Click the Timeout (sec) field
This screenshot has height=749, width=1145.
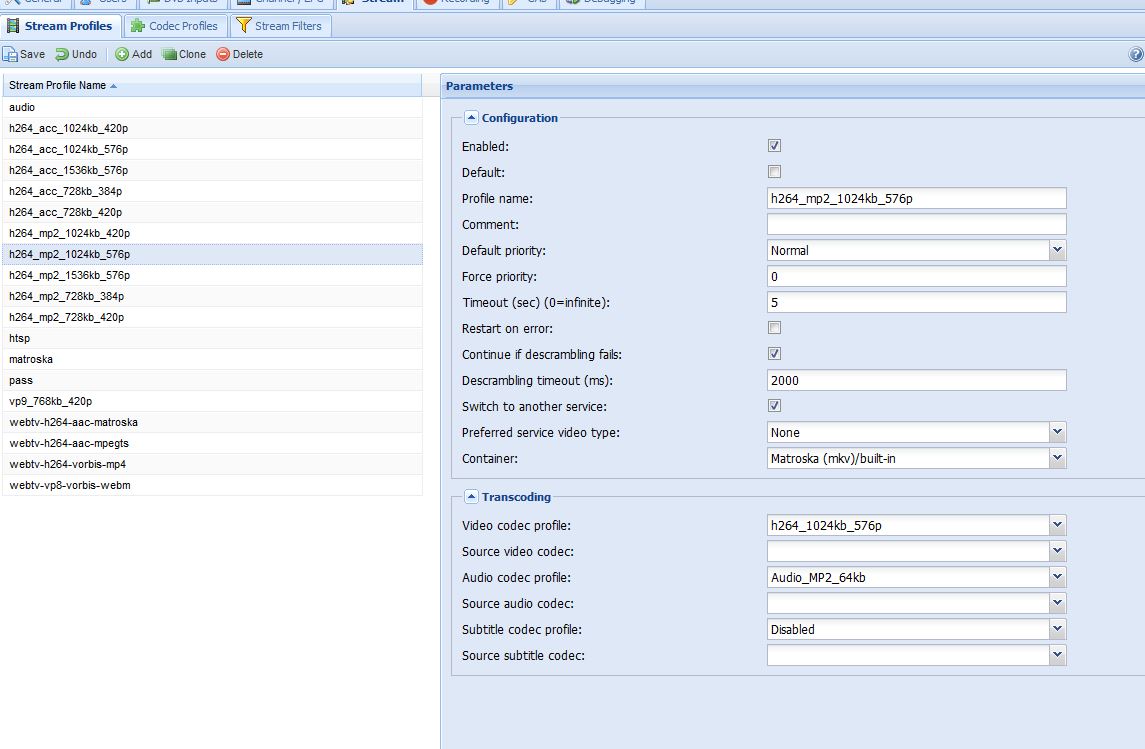tap(916, 302)
